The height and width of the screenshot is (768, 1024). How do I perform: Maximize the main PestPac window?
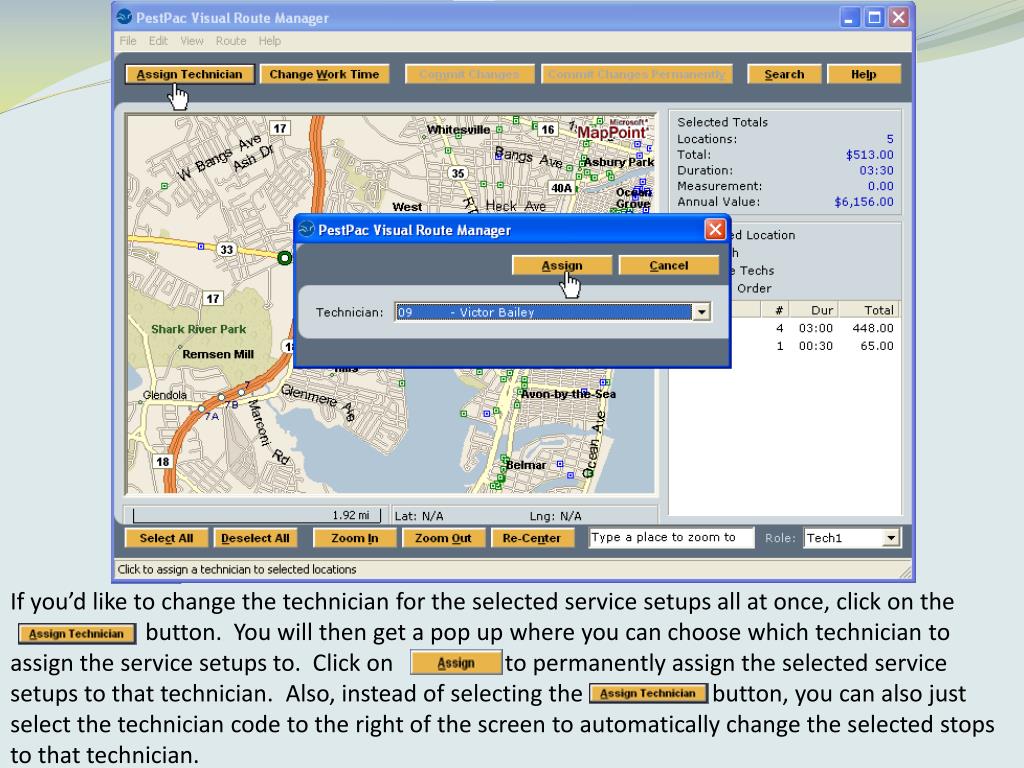pyautogui.click(x=874, y=17)
